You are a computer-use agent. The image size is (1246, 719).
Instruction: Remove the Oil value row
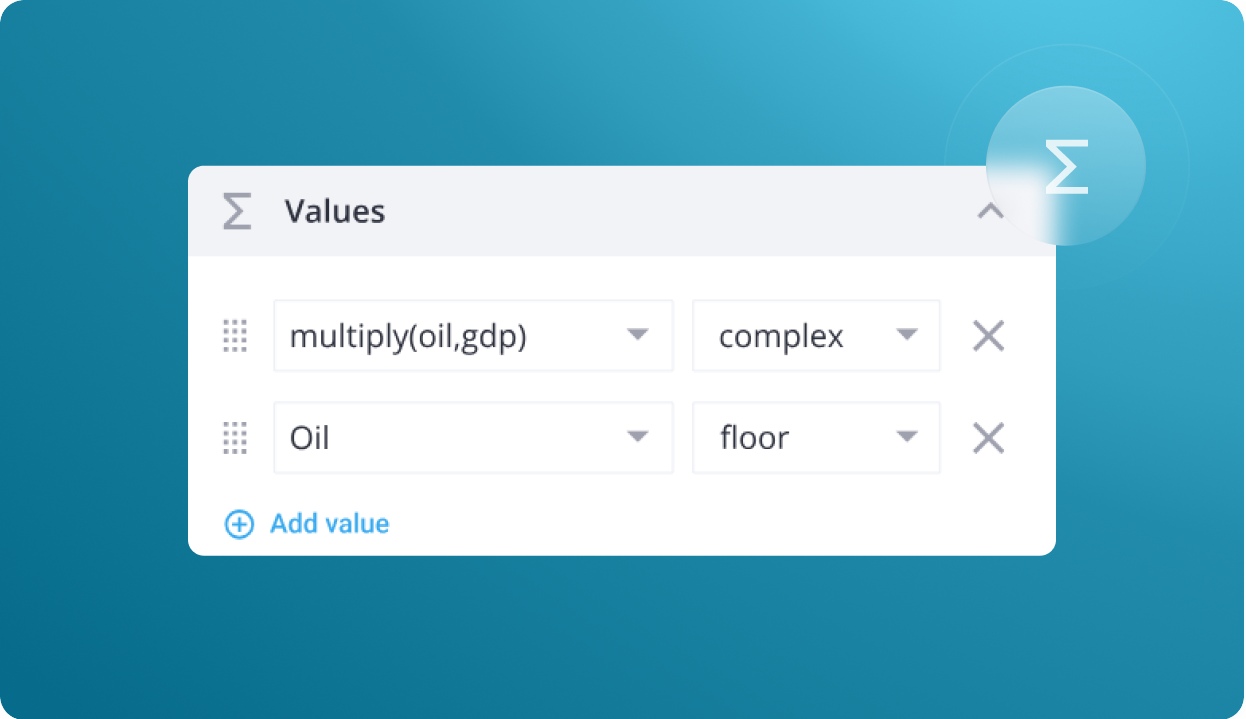tap(988, 438)
